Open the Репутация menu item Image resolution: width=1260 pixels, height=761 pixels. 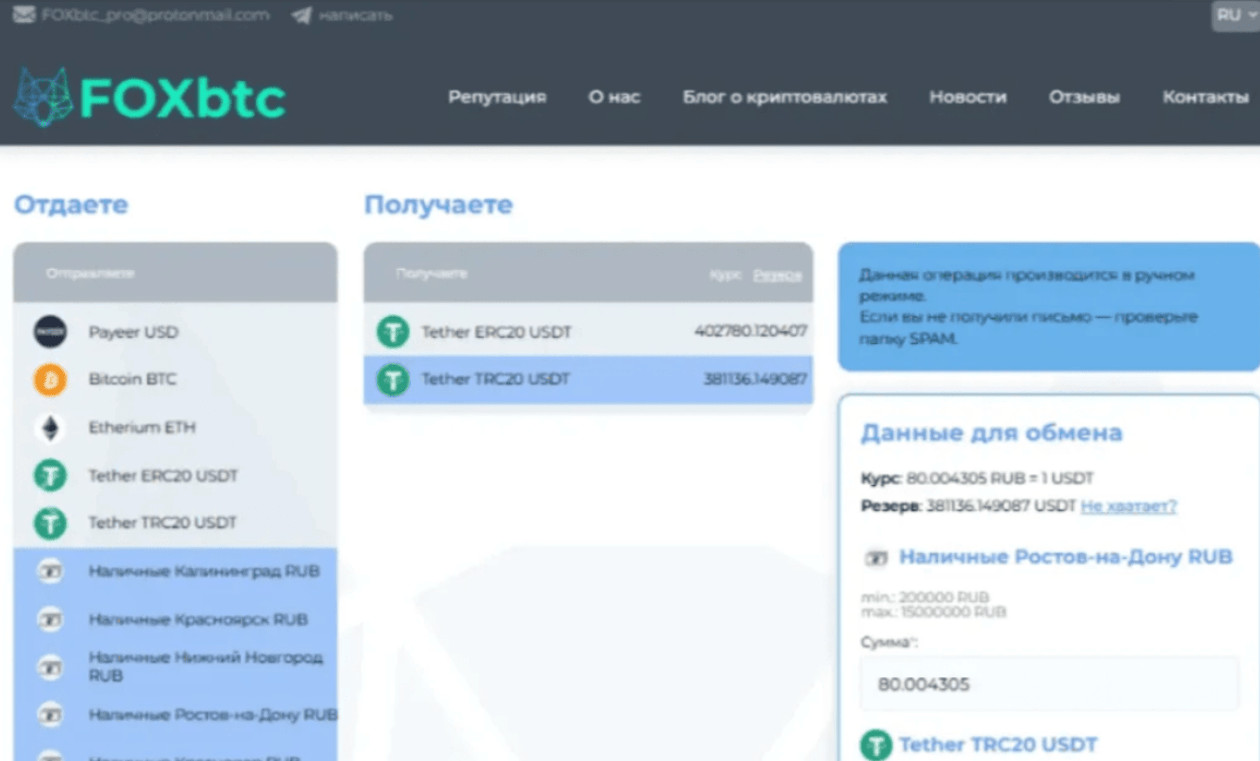[497, 97]
